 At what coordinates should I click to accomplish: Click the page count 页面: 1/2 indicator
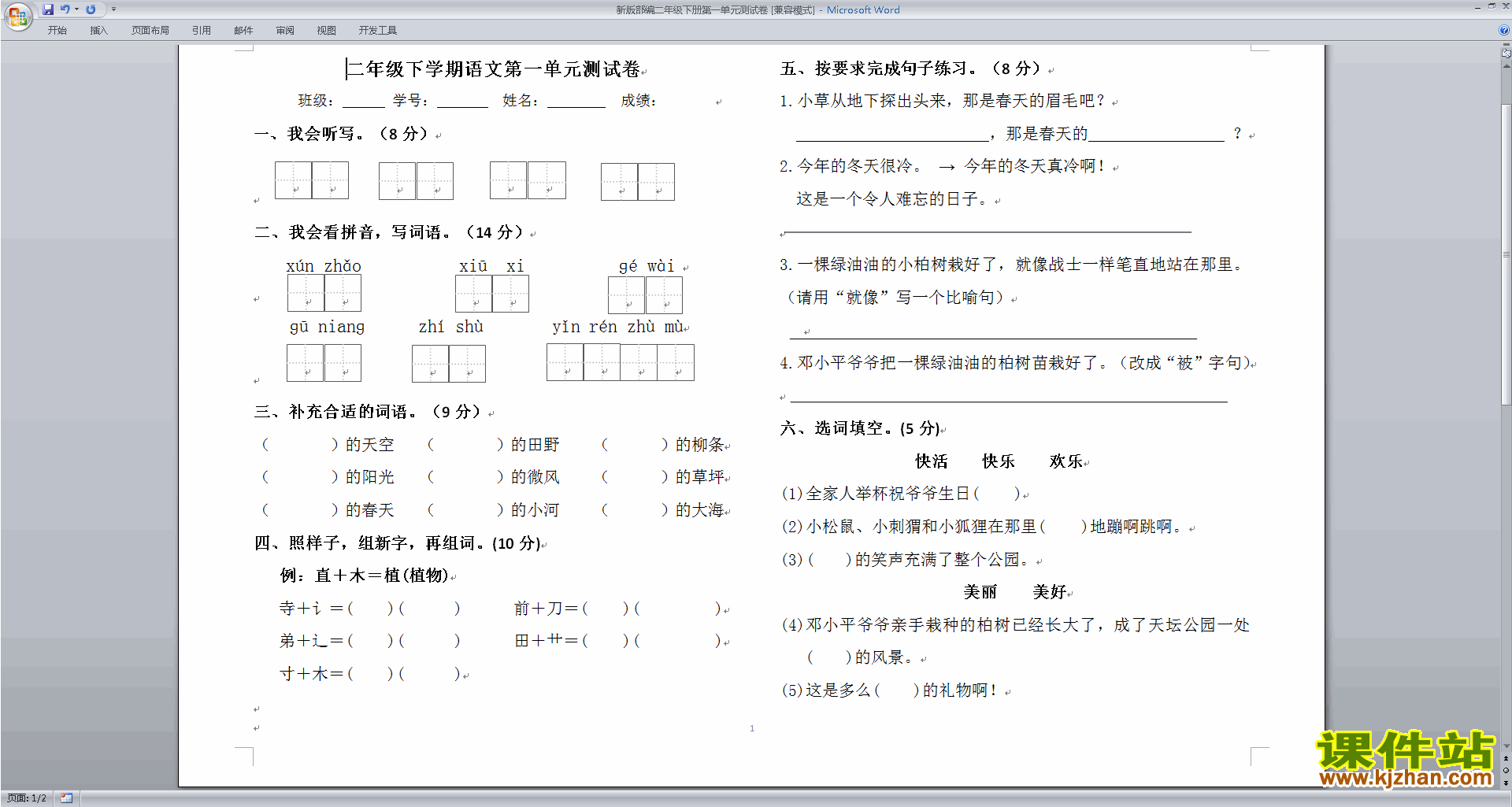click(27, 798)
